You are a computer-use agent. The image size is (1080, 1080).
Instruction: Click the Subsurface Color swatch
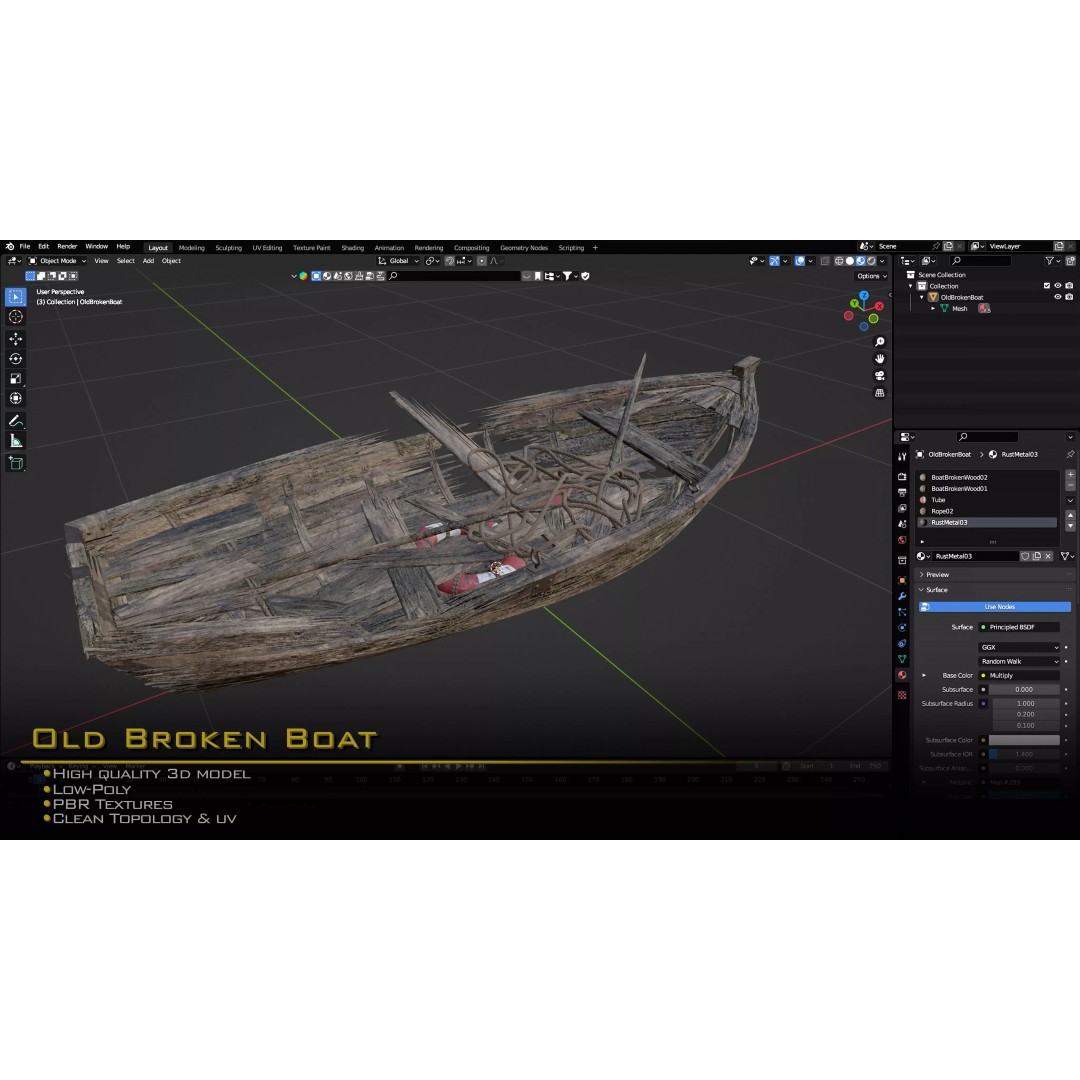(x=1024, y=740)
